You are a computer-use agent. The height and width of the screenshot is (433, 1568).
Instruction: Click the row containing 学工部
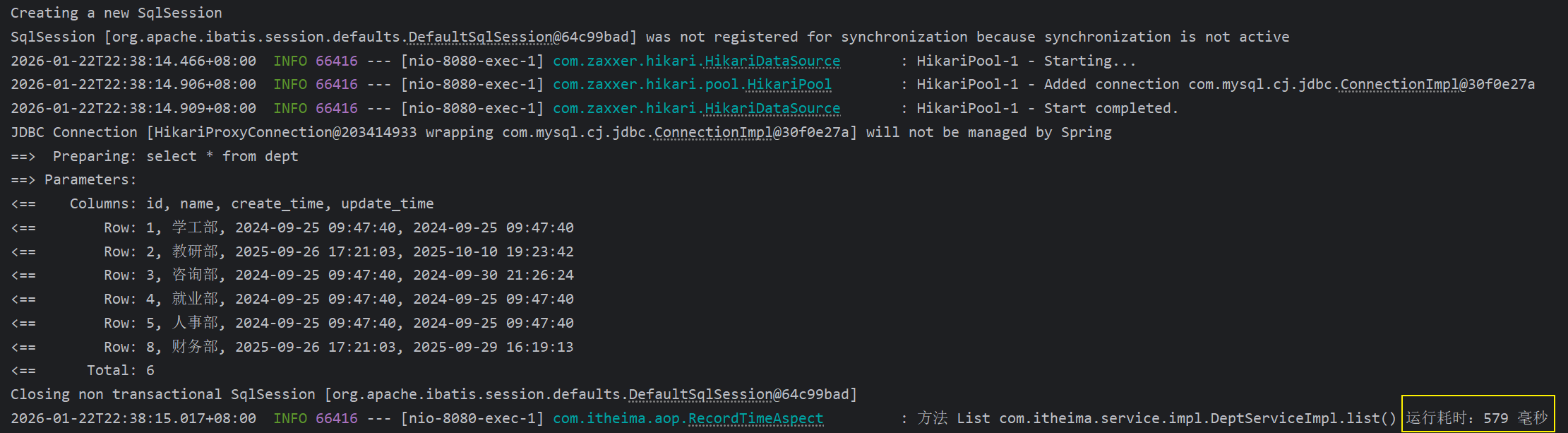(x=292, y=227)
